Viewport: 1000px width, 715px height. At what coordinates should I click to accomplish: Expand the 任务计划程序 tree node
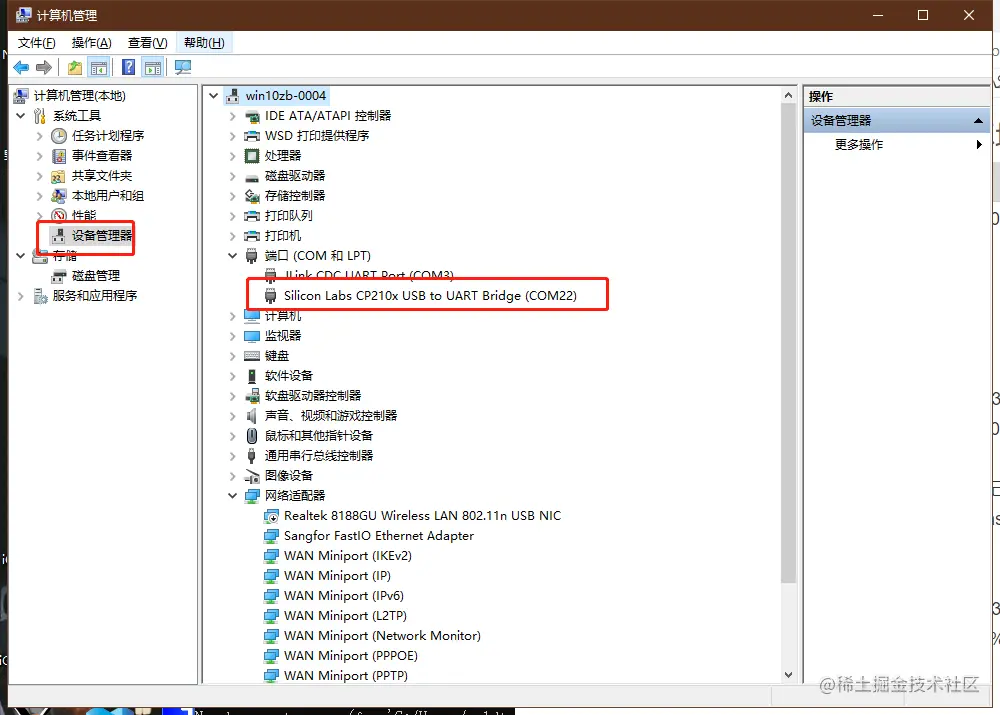point(39,136)
